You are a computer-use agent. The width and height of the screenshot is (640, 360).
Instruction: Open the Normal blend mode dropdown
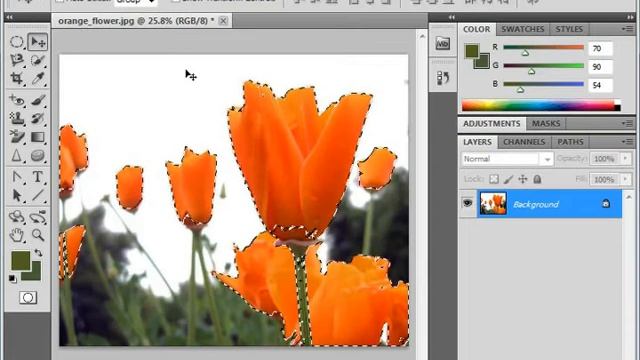pyautogui.click(x=507, y=159)
